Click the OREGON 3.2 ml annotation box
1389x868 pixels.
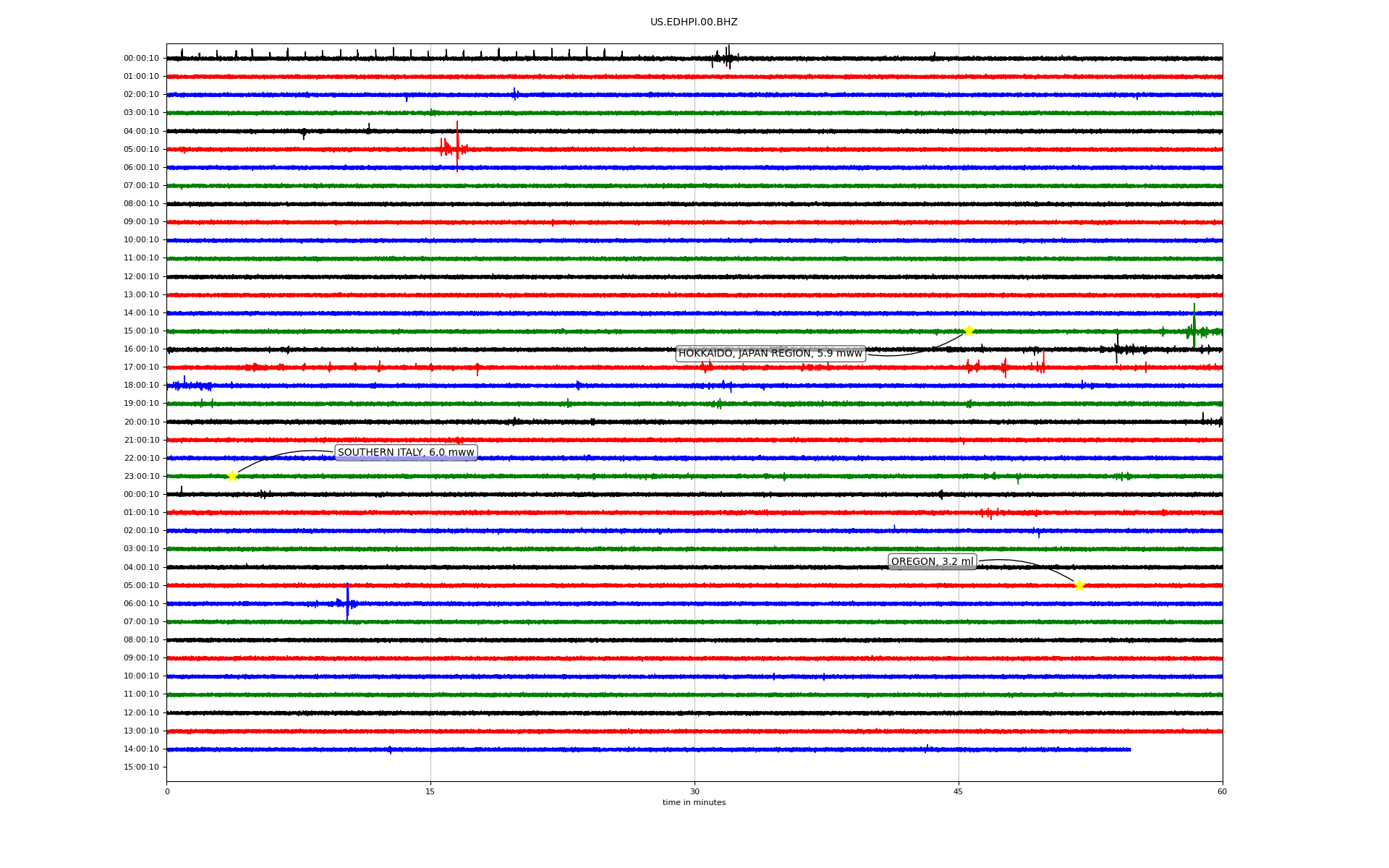click(932, 562)
